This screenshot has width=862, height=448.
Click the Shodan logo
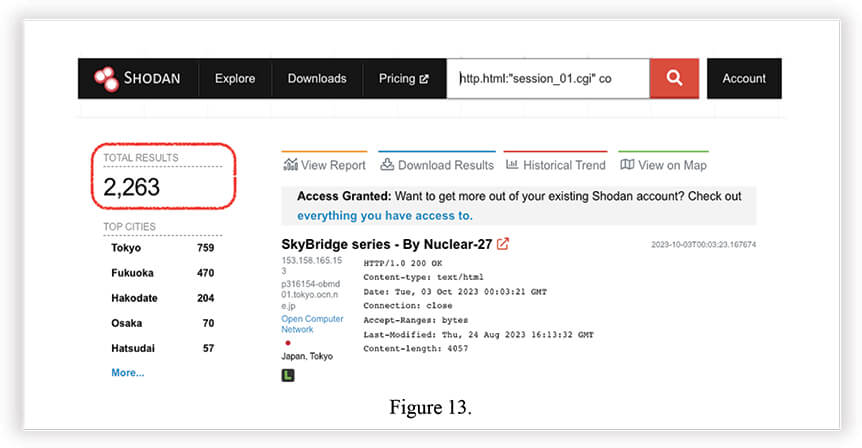(x=137, y=79)
